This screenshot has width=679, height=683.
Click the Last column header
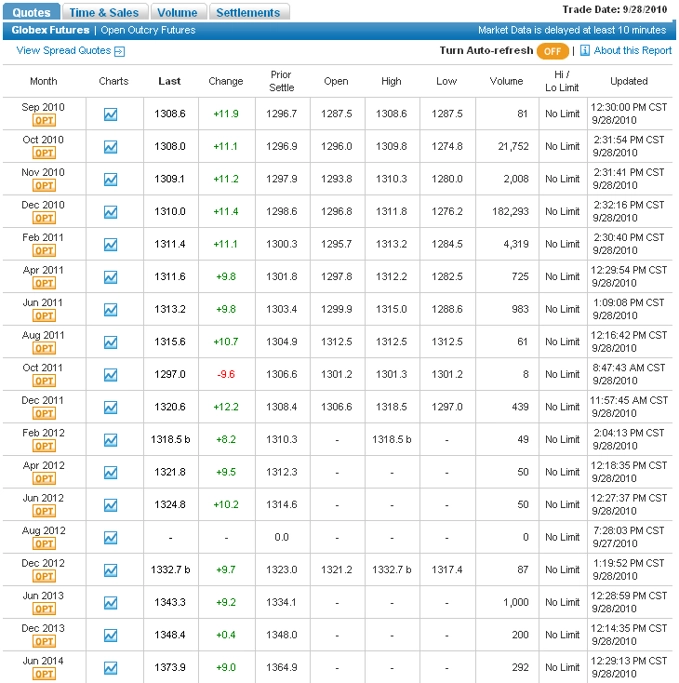point(170,81)
